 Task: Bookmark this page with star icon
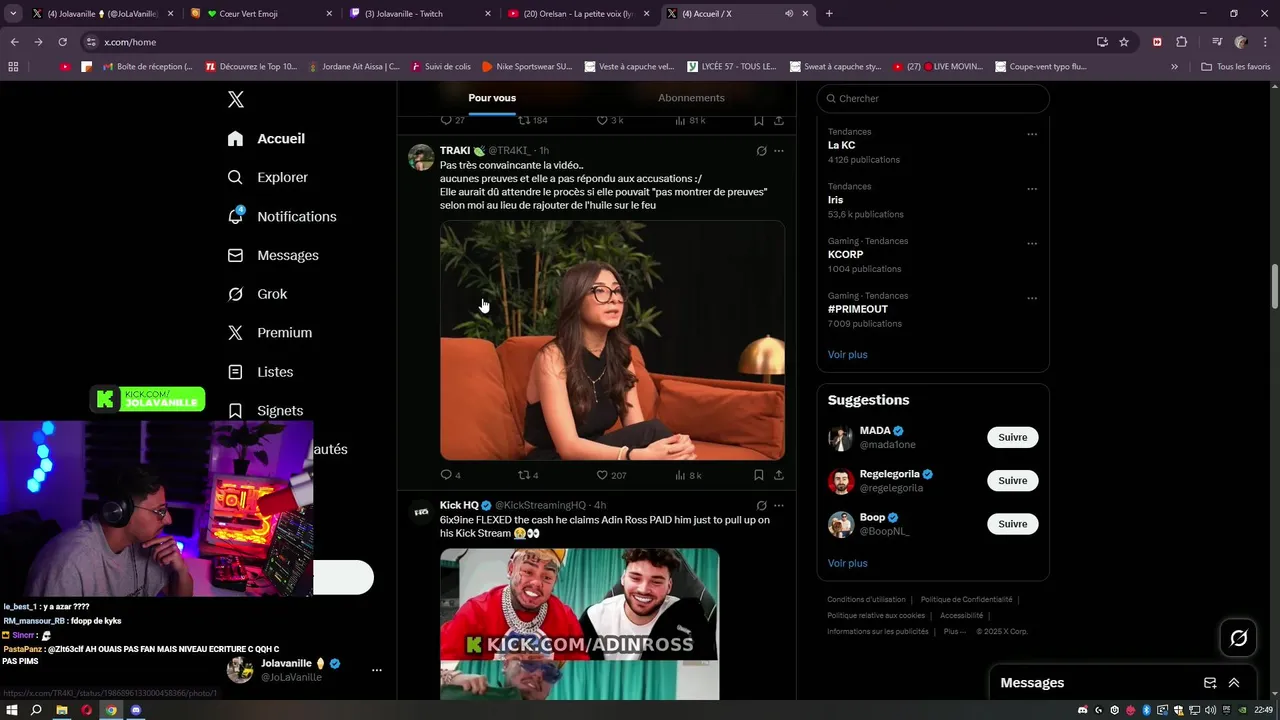1124,42
